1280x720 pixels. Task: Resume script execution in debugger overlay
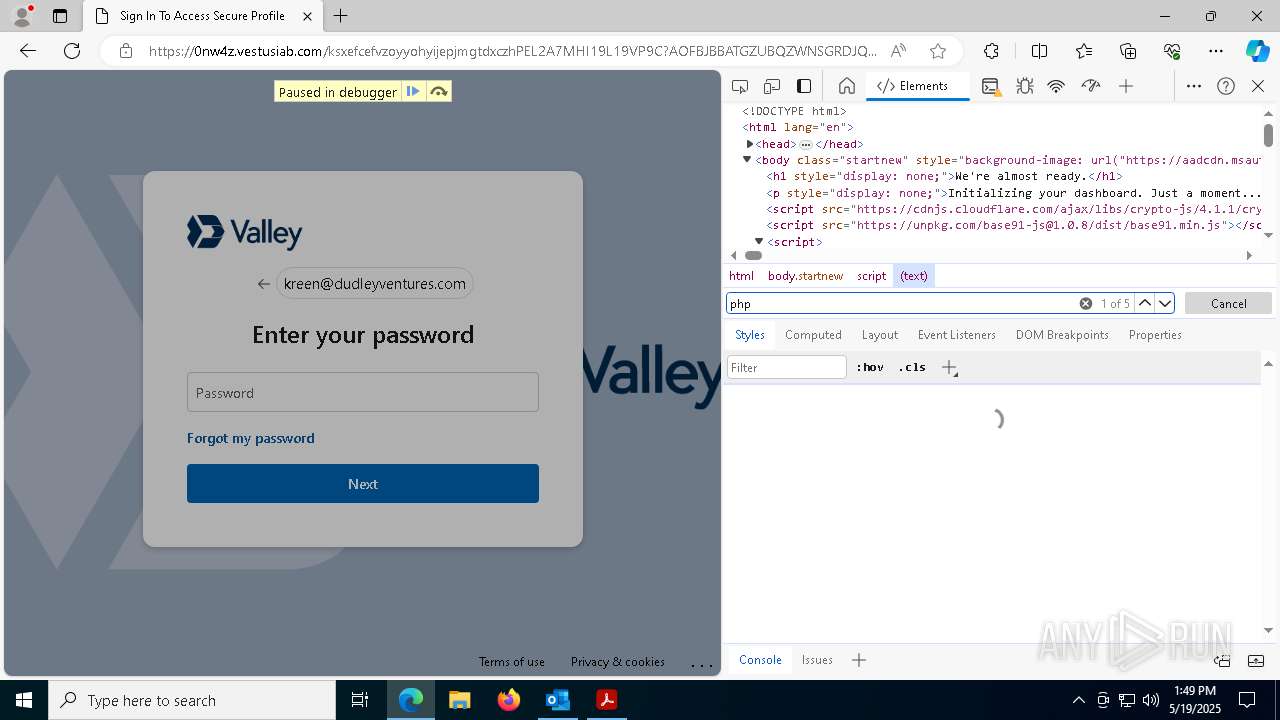point(413,92)
